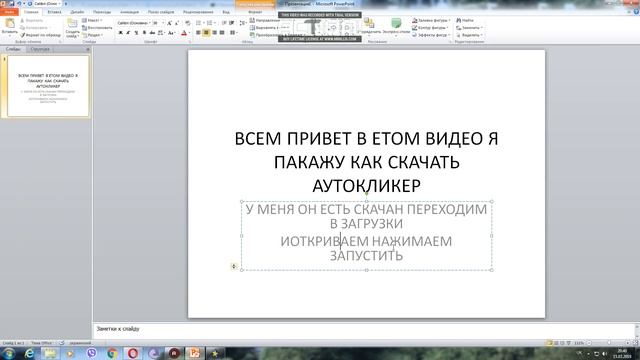Select slide 1 thumbnail in the Slides pane
The width and height of the screenshot is (640, 360).
pyautogui.click(x=48, y=86)
